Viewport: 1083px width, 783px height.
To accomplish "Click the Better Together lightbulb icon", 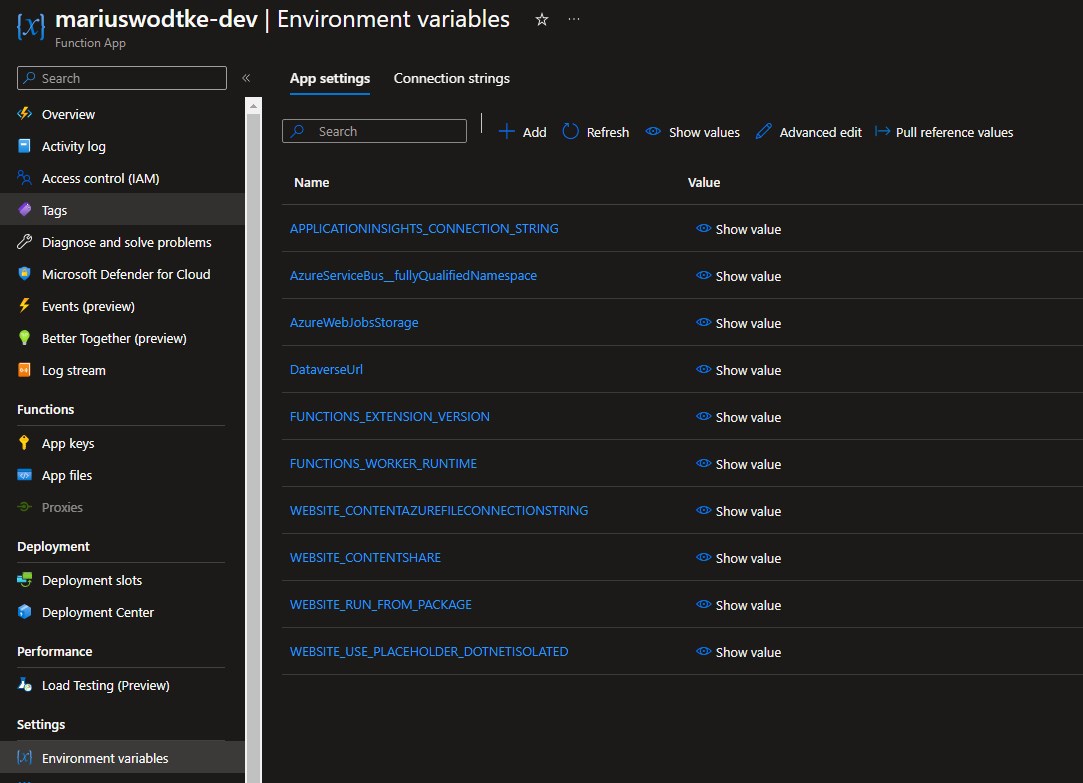I will point(24,338).
